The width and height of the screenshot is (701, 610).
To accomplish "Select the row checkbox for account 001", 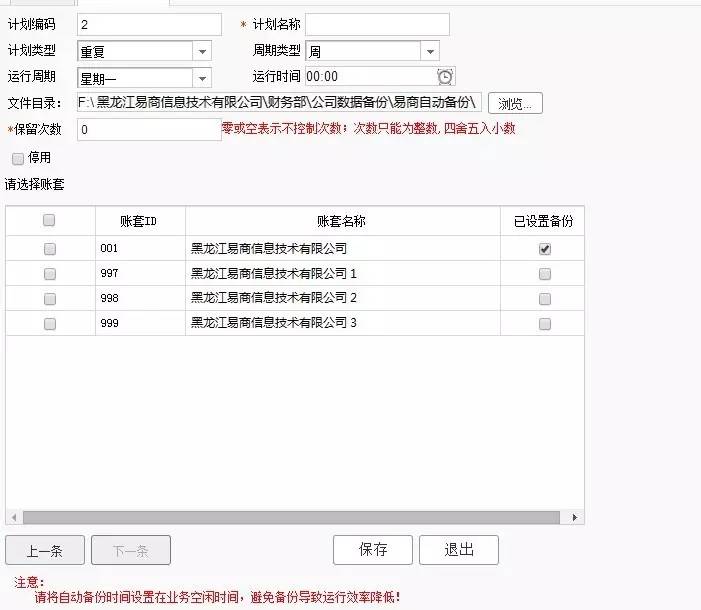I will click(50, 249).
